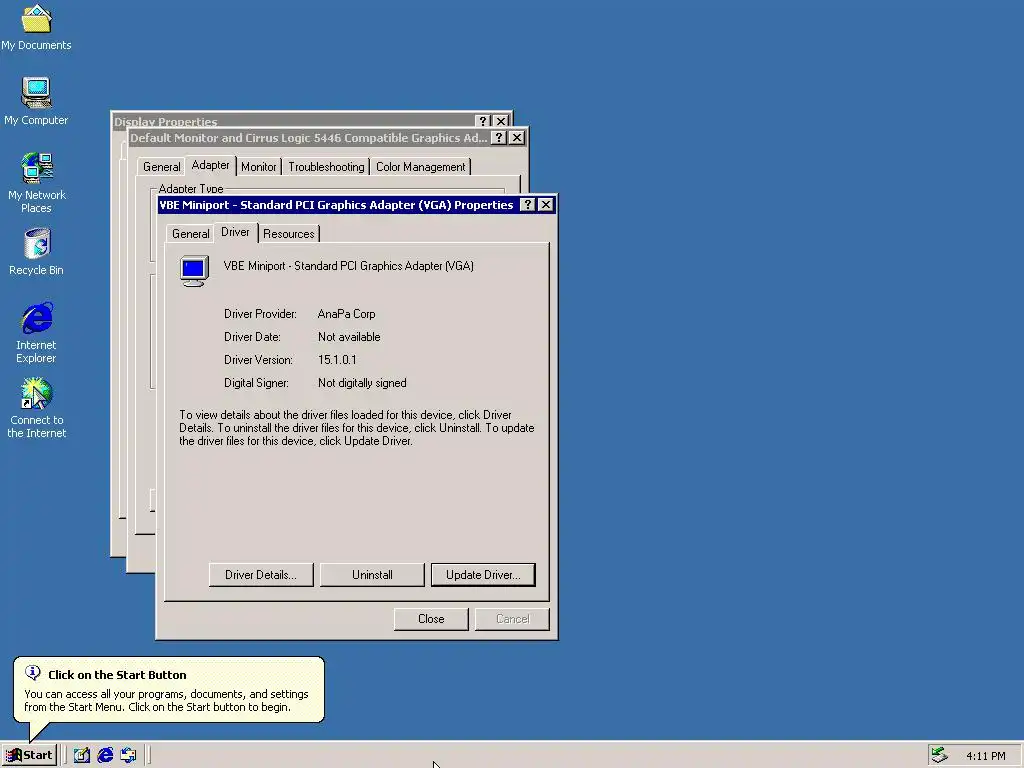Open the Resources tab
The image size is (1024, 768).
289,234
